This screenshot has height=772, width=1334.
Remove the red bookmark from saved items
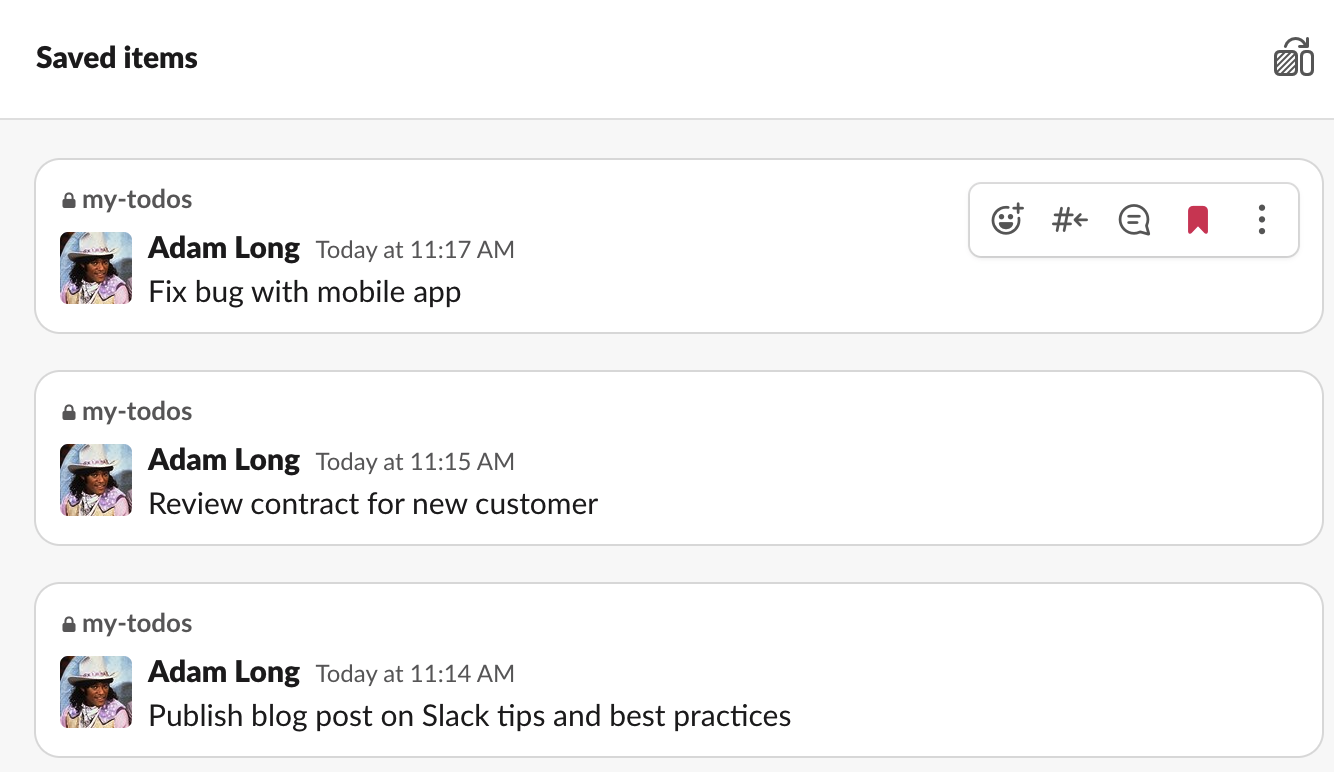[x=1198, y=219]
